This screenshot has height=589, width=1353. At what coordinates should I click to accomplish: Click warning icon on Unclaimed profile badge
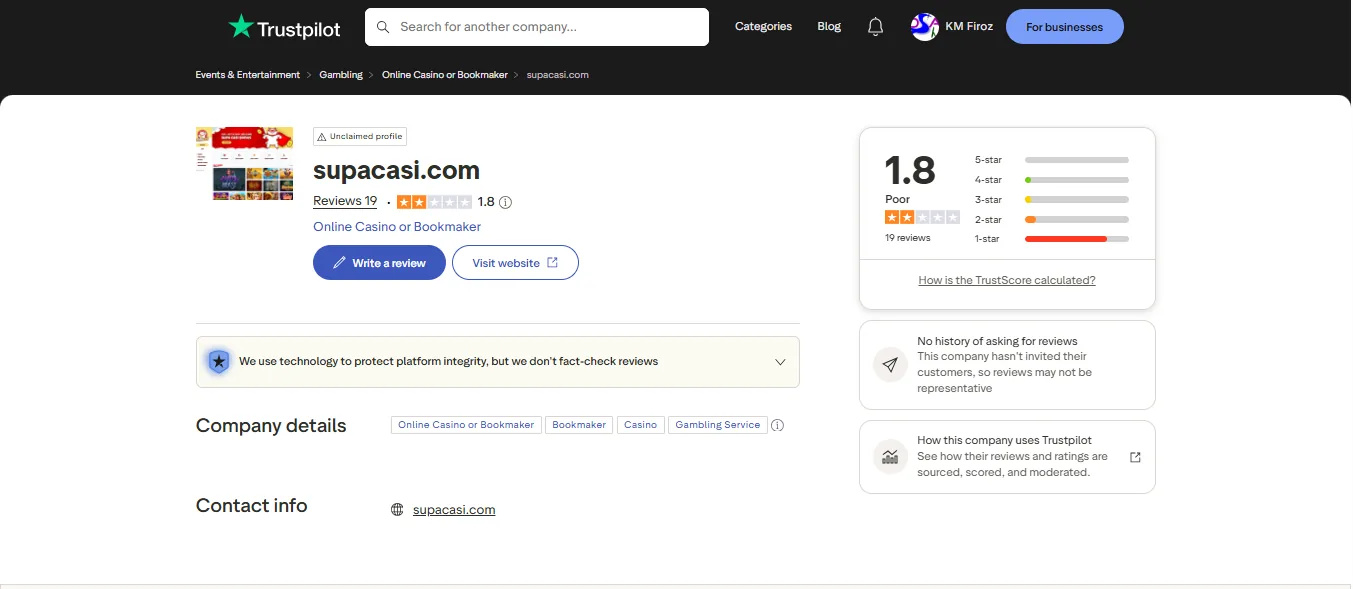322,136
